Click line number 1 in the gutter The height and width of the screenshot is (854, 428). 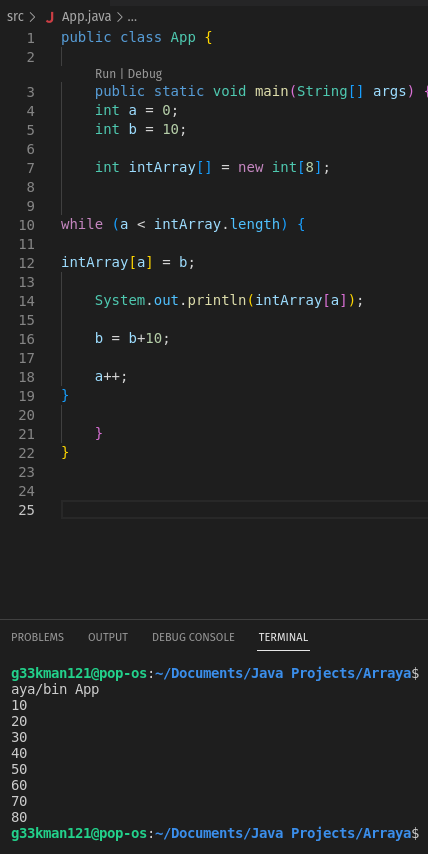(30, 38)
